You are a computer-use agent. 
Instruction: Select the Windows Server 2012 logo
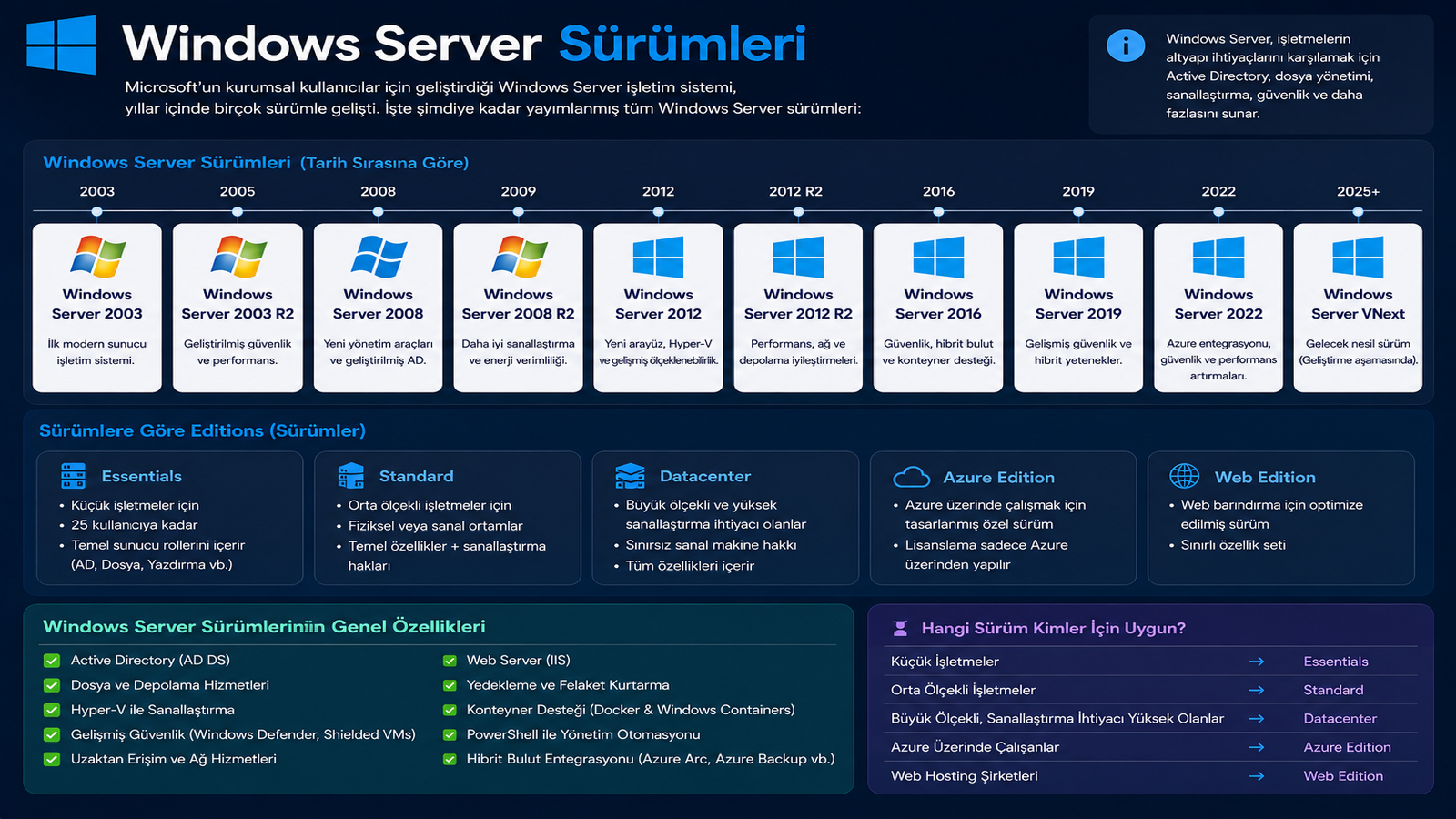click(x=659, y=257)
